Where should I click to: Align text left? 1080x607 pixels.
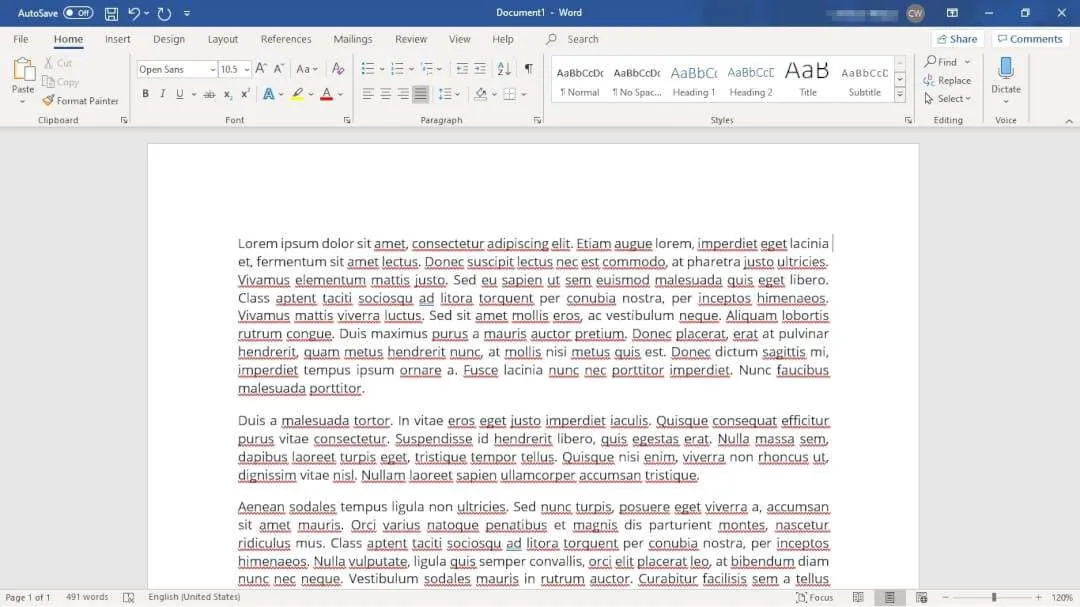coord(368,94)
